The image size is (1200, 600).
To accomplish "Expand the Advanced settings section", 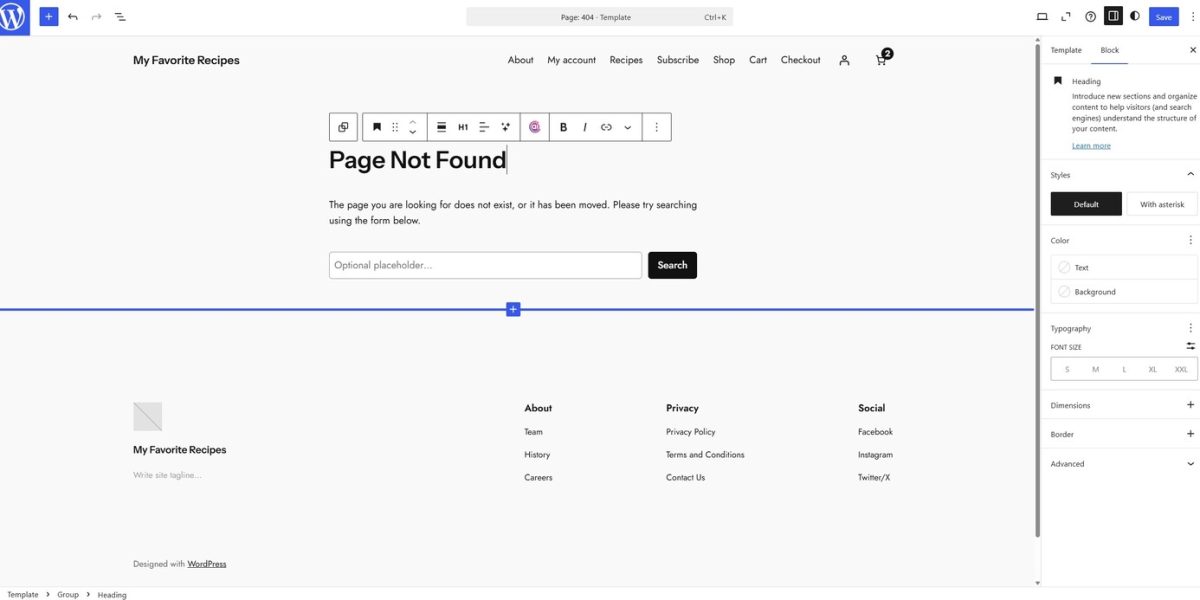I will tap(1190, 463).
